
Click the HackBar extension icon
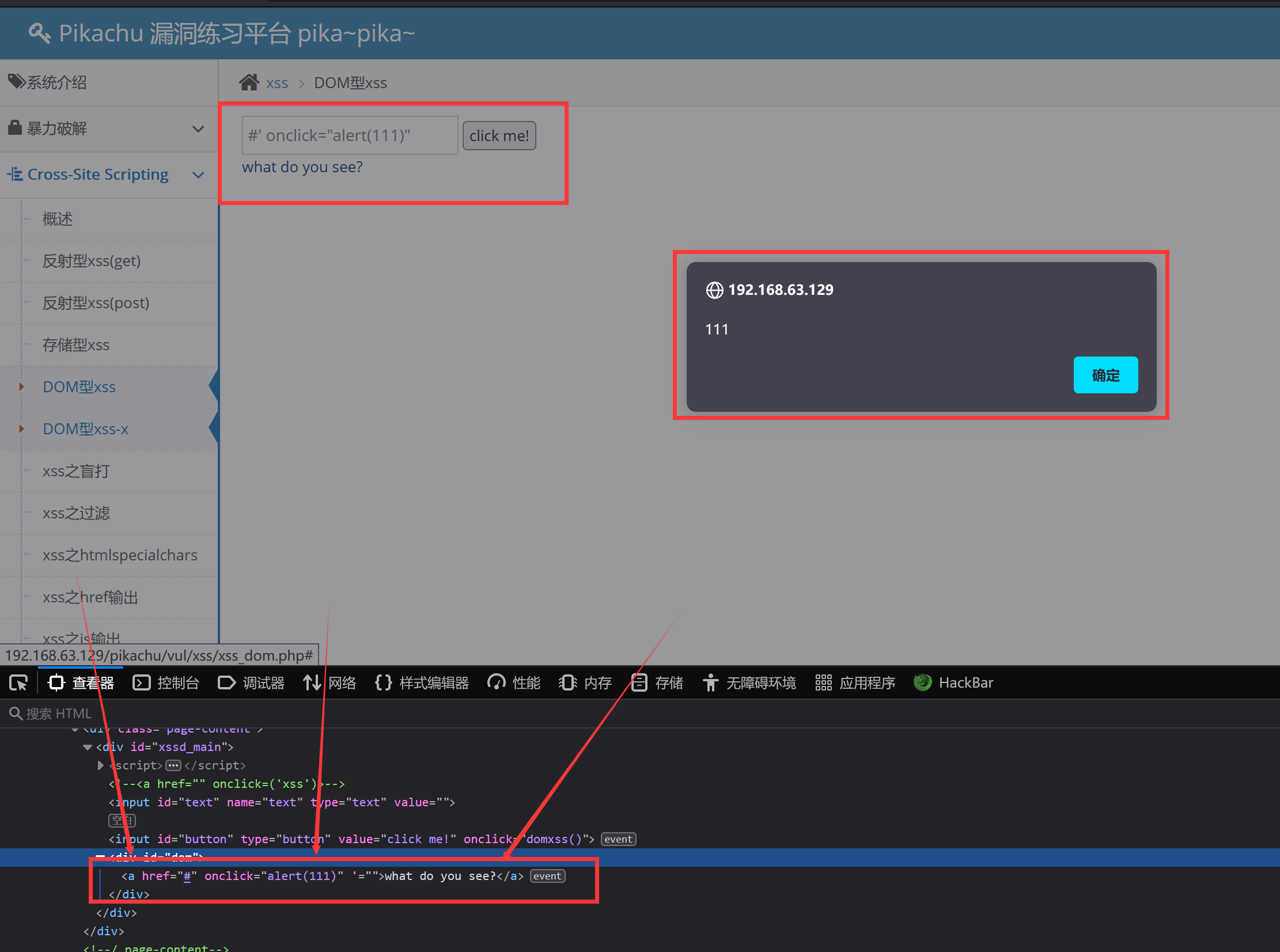point(922,683)
